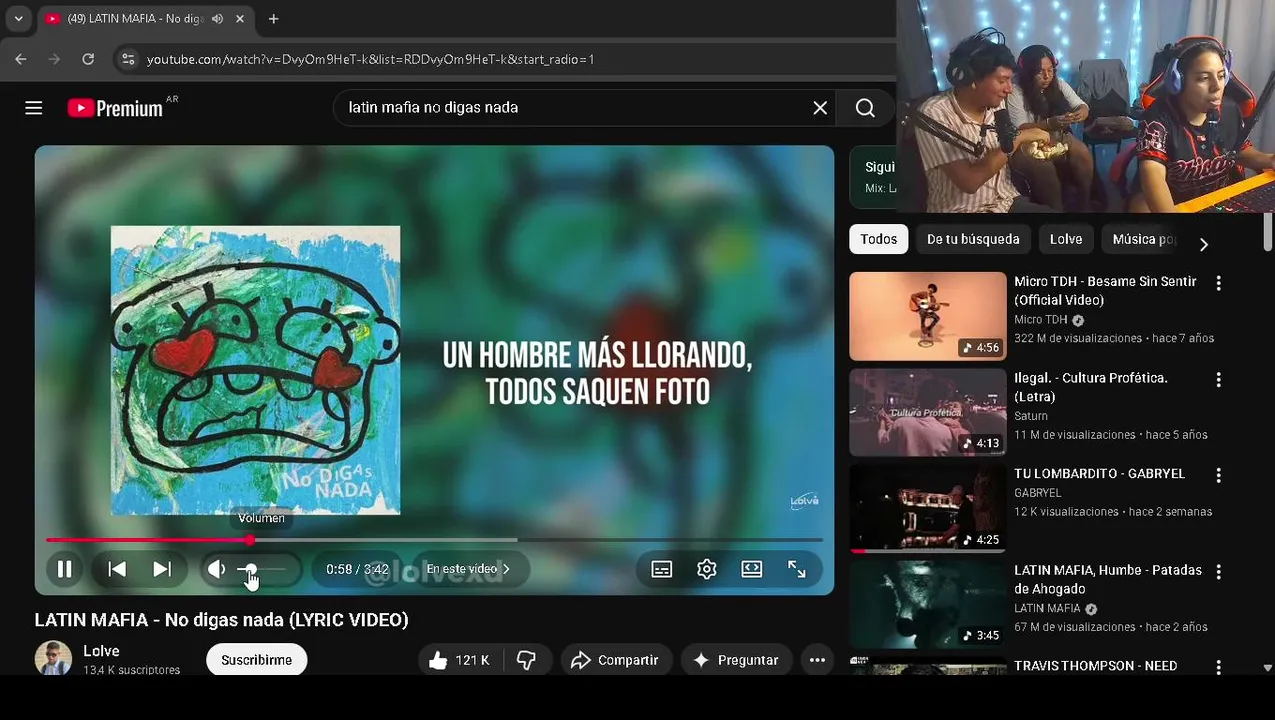1275x720 pixels.
Task: Open a new browser tab
Action: pos(273,18)
